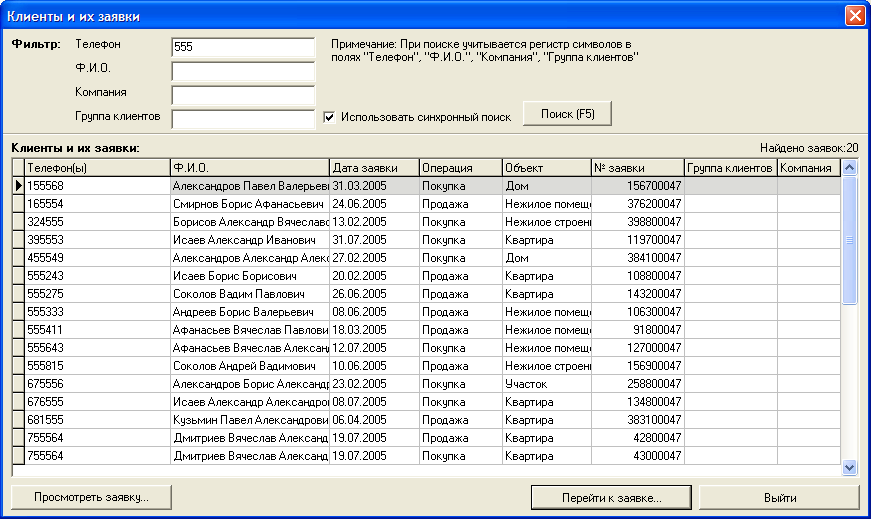Click date cell 06.04.2005
This screenshot has width=871, height=519.
(x=374, y=420)
